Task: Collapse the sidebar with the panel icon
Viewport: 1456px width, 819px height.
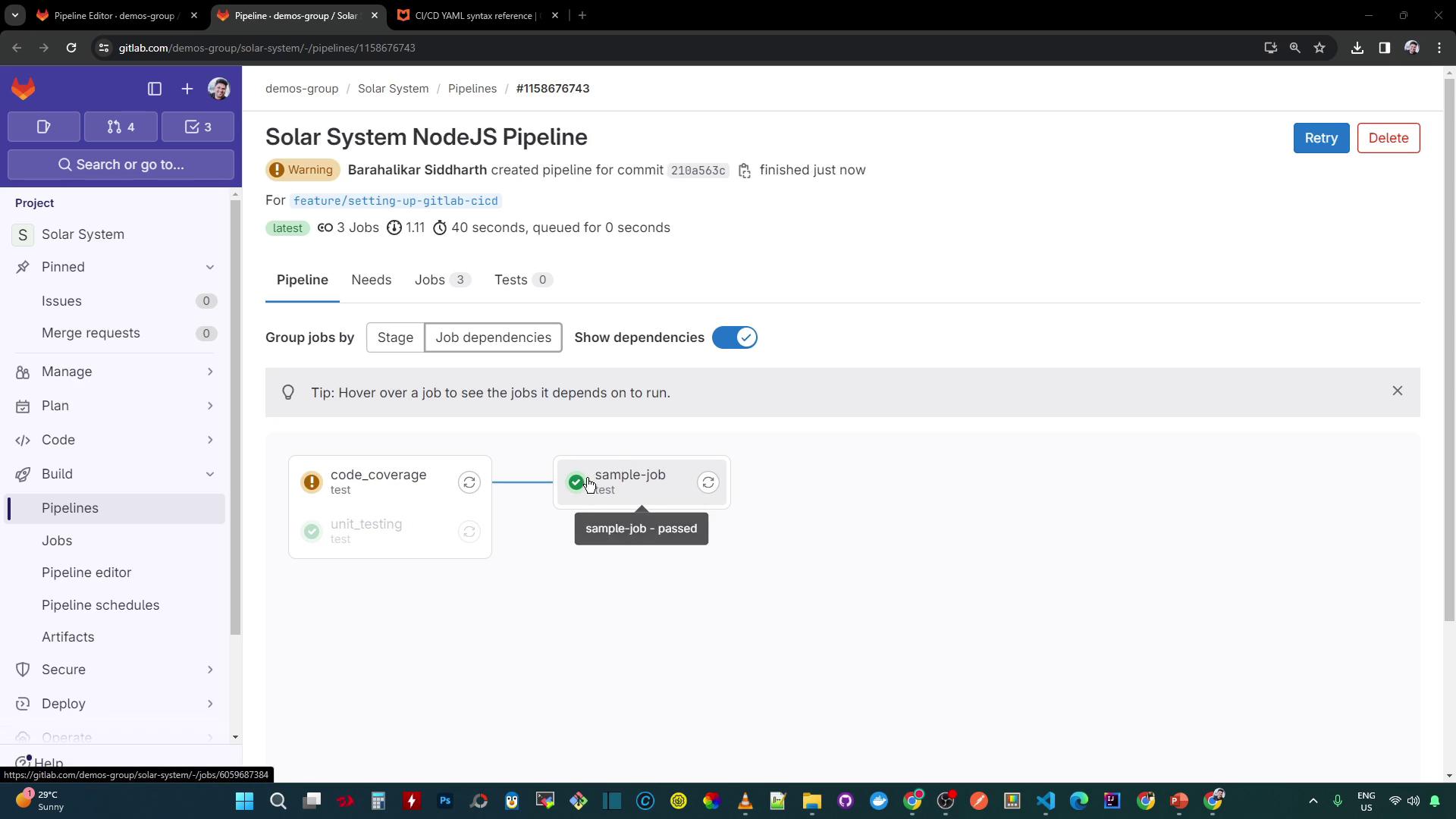Action: click(155, 89)
